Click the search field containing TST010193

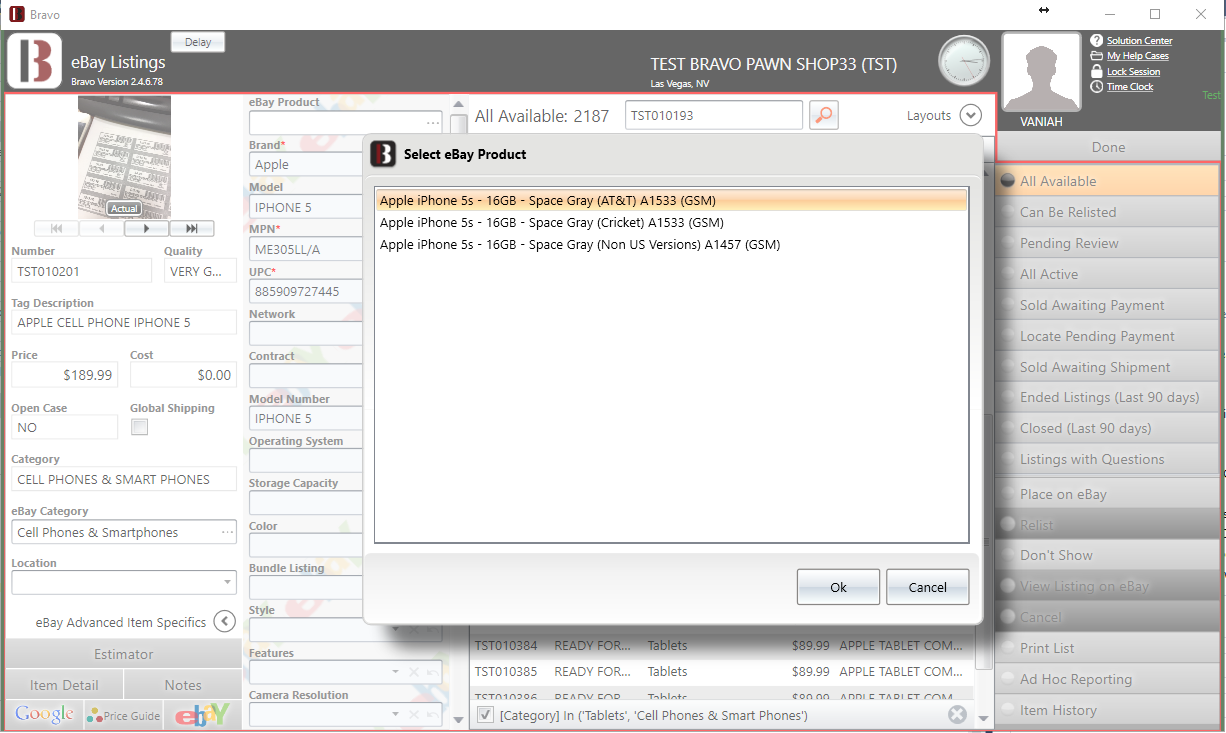(x=714, y=115)
